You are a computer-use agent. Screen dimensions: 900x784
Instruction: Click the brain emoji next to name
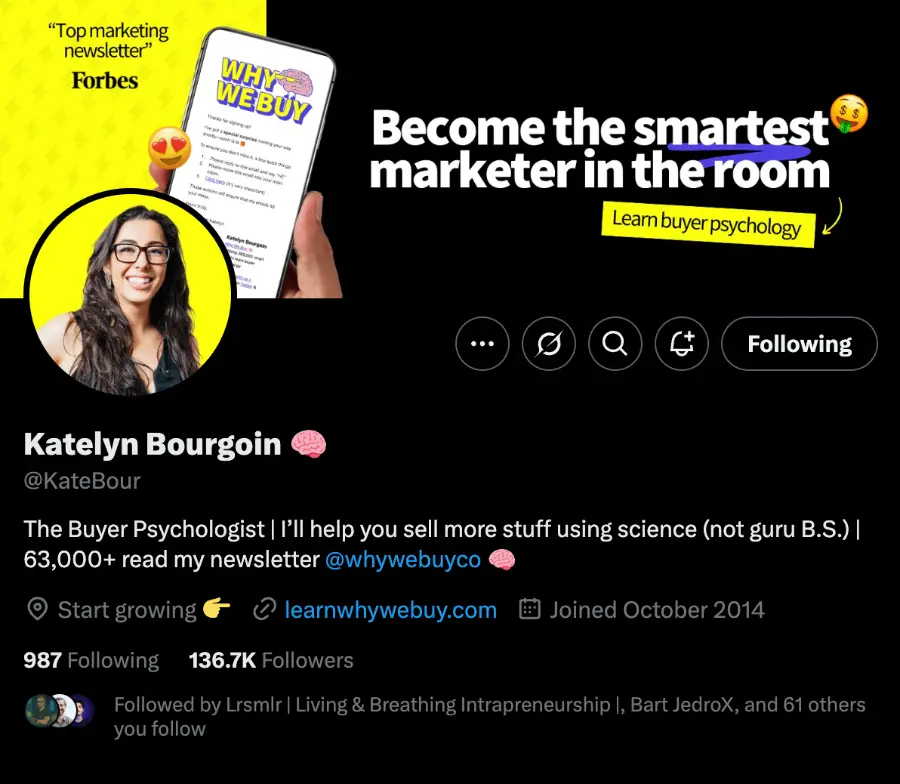click(x=308, y=445)
